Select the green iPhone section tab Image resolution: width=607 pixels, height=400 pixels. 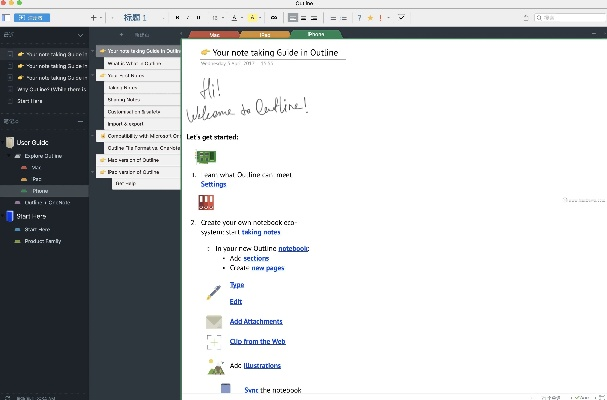coord(316,34)
